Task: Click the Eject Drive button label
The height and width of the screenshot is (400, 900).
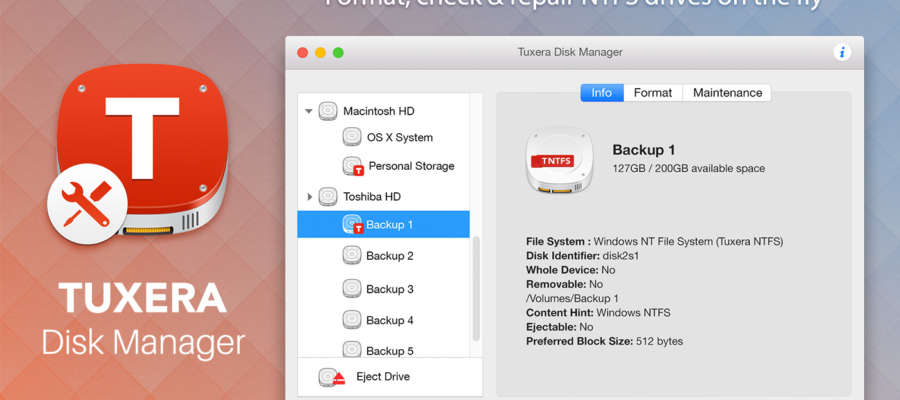Action: point(383,377)
